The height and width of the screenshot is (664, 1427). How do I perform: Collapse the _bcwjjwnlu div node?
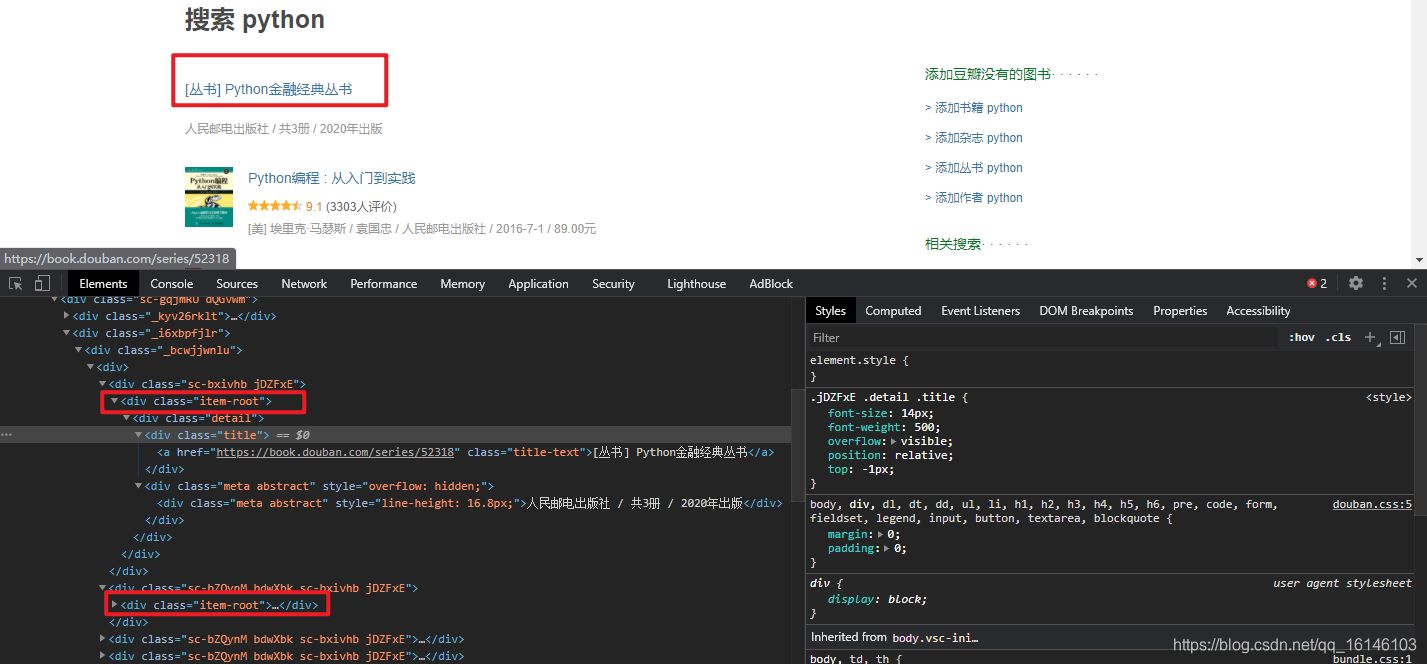[x=78, y=350]
